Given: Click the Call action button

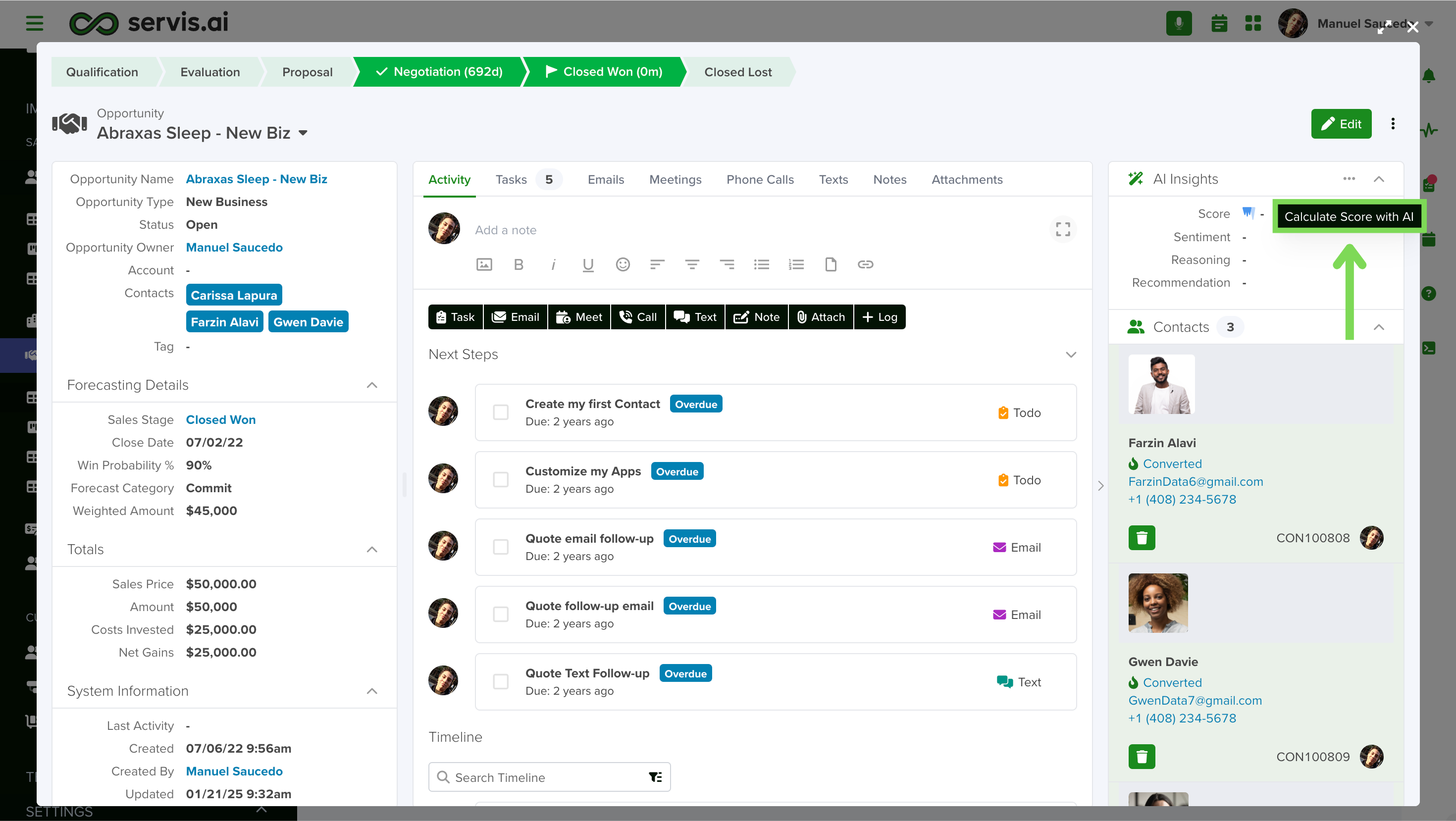Looking at the screenshot, I should pyautogui.click(x=637, y=316).
